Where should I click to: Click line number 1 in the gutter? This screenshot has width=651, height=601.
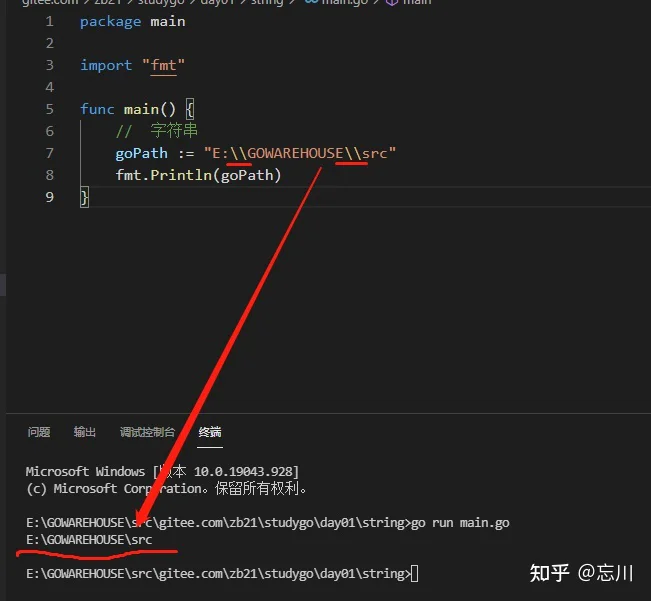(49, 21)
